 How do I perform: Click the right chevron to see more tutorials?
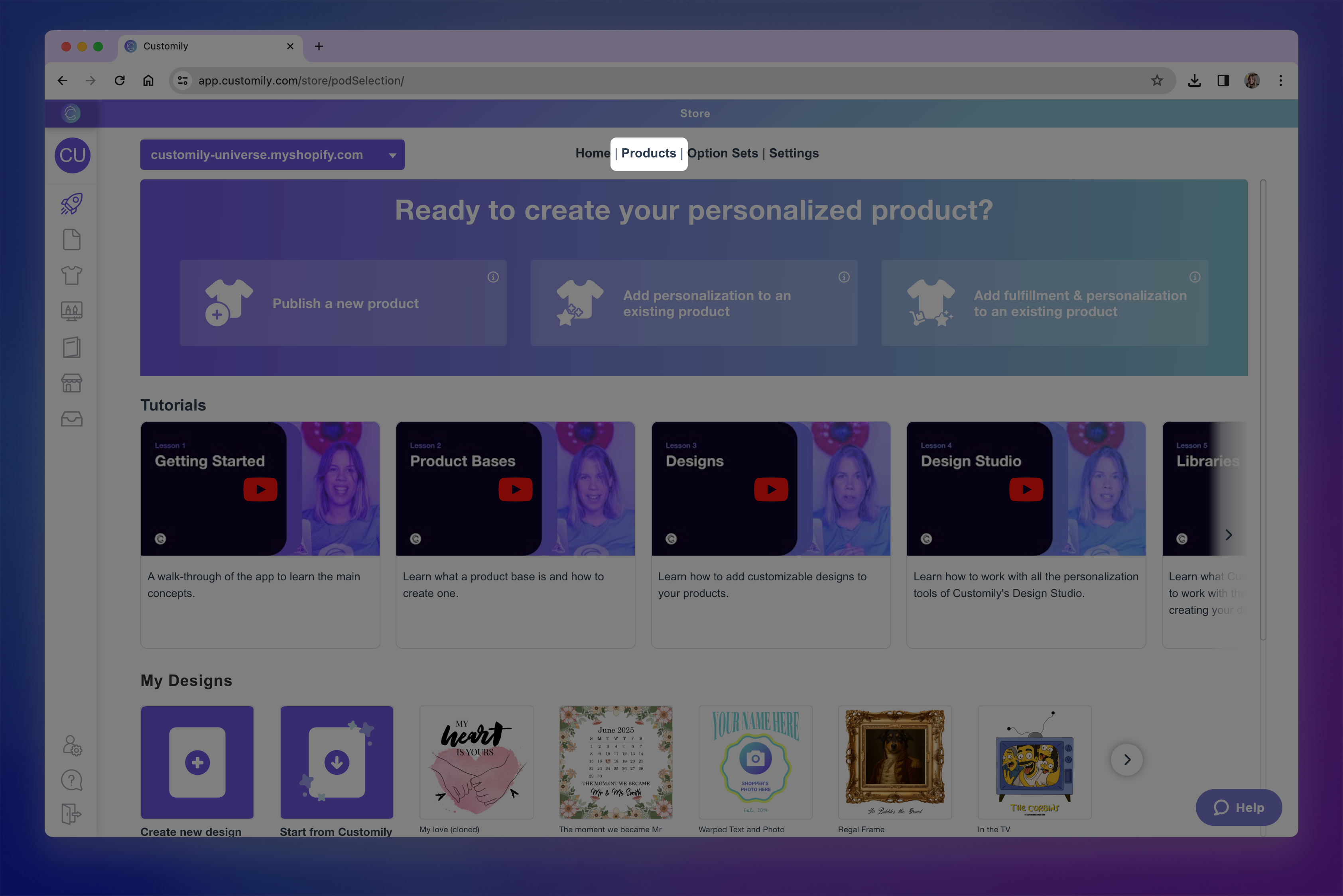pos(1228,534)
